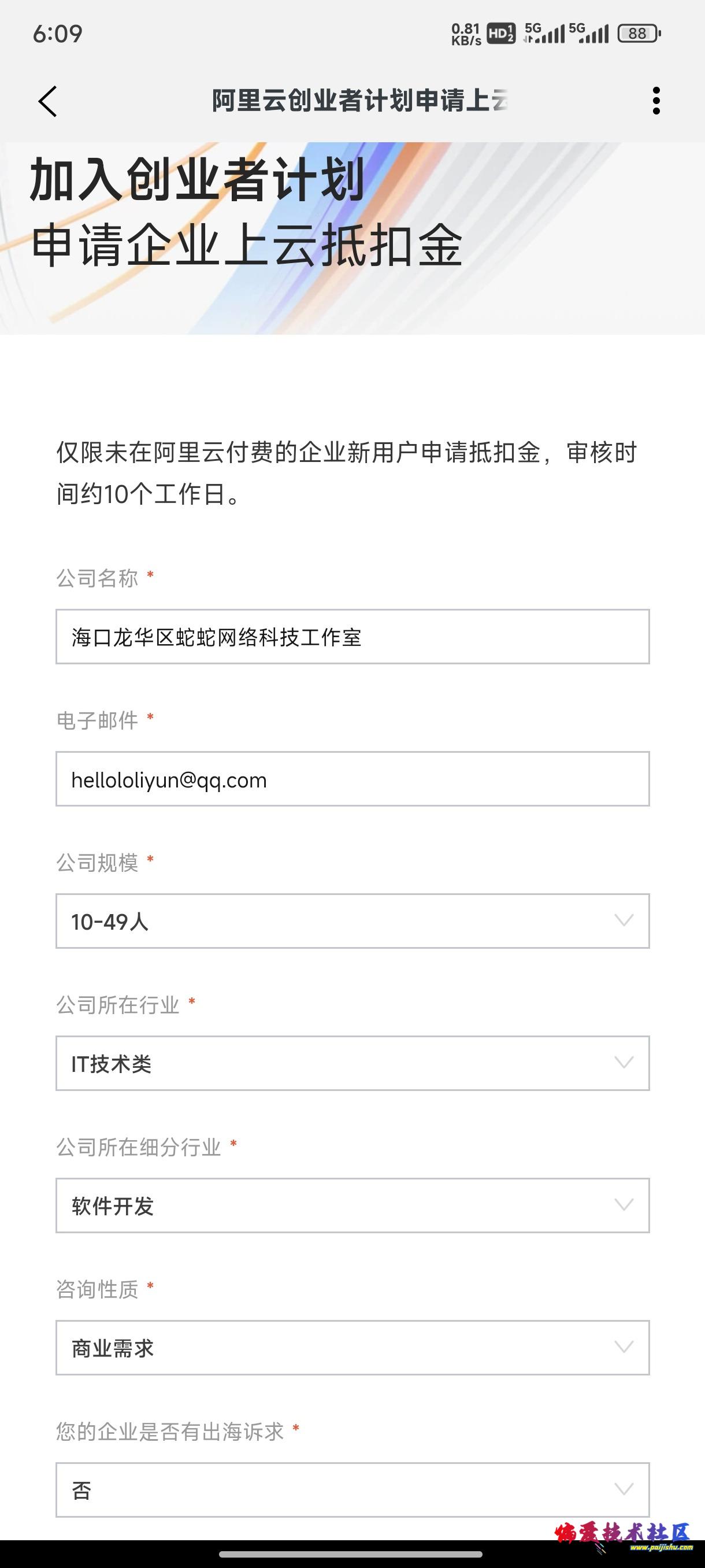Viewport: 705px width, 1568px height.
Task: Tap the 加入创业者计划 banner heading
Action: click(x=197, y=180)
